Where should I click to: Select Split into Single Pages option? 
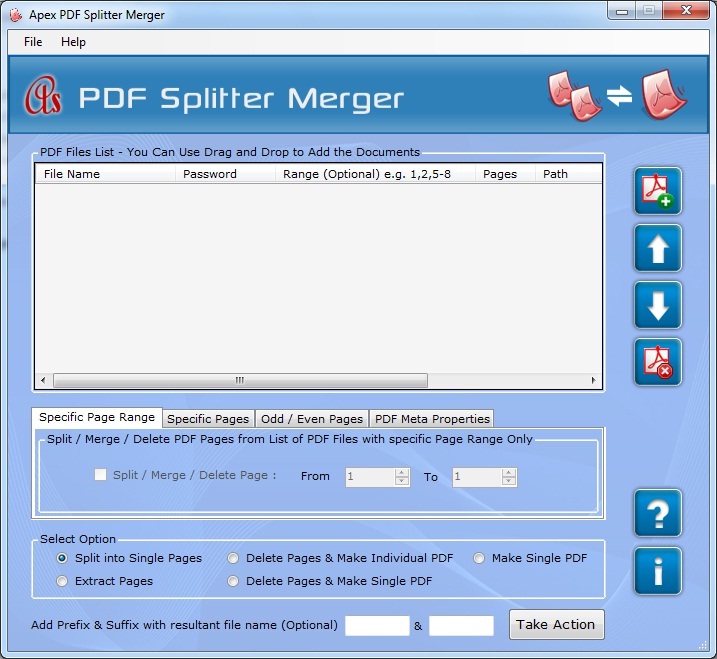coord(62,558)
